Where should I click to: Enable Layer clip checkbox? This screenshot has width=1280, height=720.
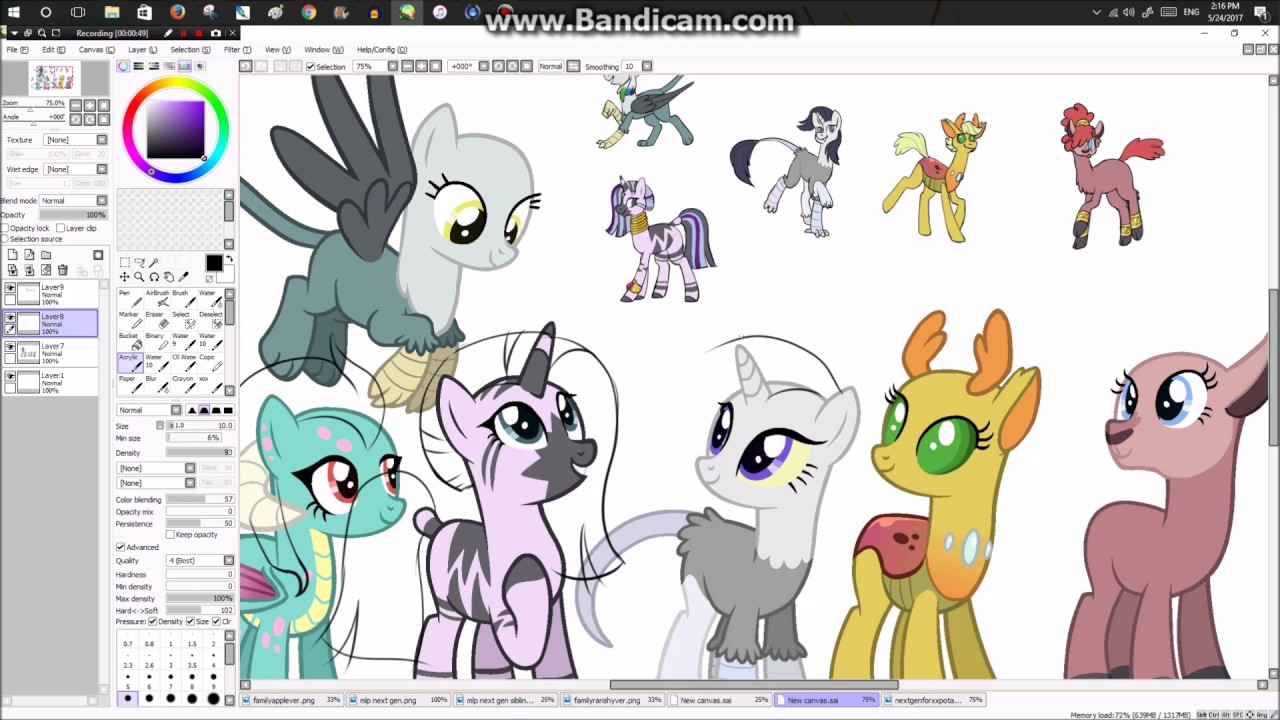click(x=60, y=228)
